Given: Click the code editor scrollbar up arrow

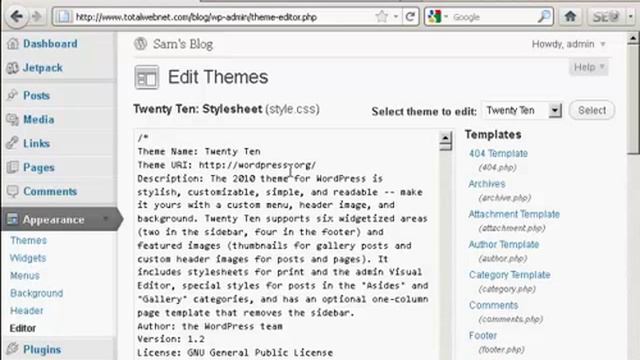Looking at the screenshot, I should click(445, 138).
